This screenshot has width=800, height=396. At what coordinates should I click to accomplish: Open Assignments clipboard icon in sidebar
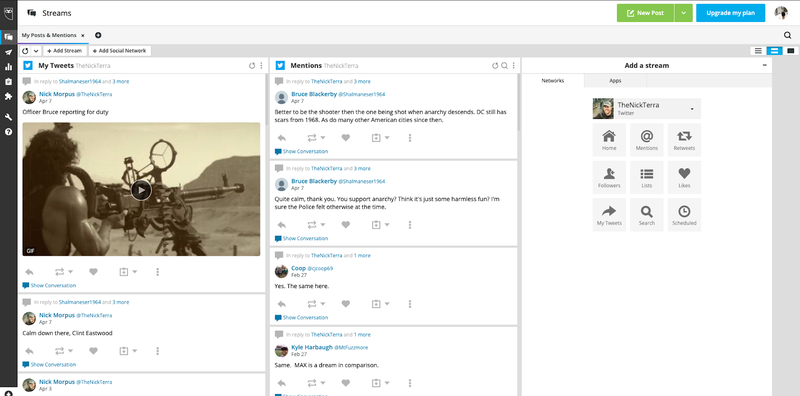pos(8,82)
